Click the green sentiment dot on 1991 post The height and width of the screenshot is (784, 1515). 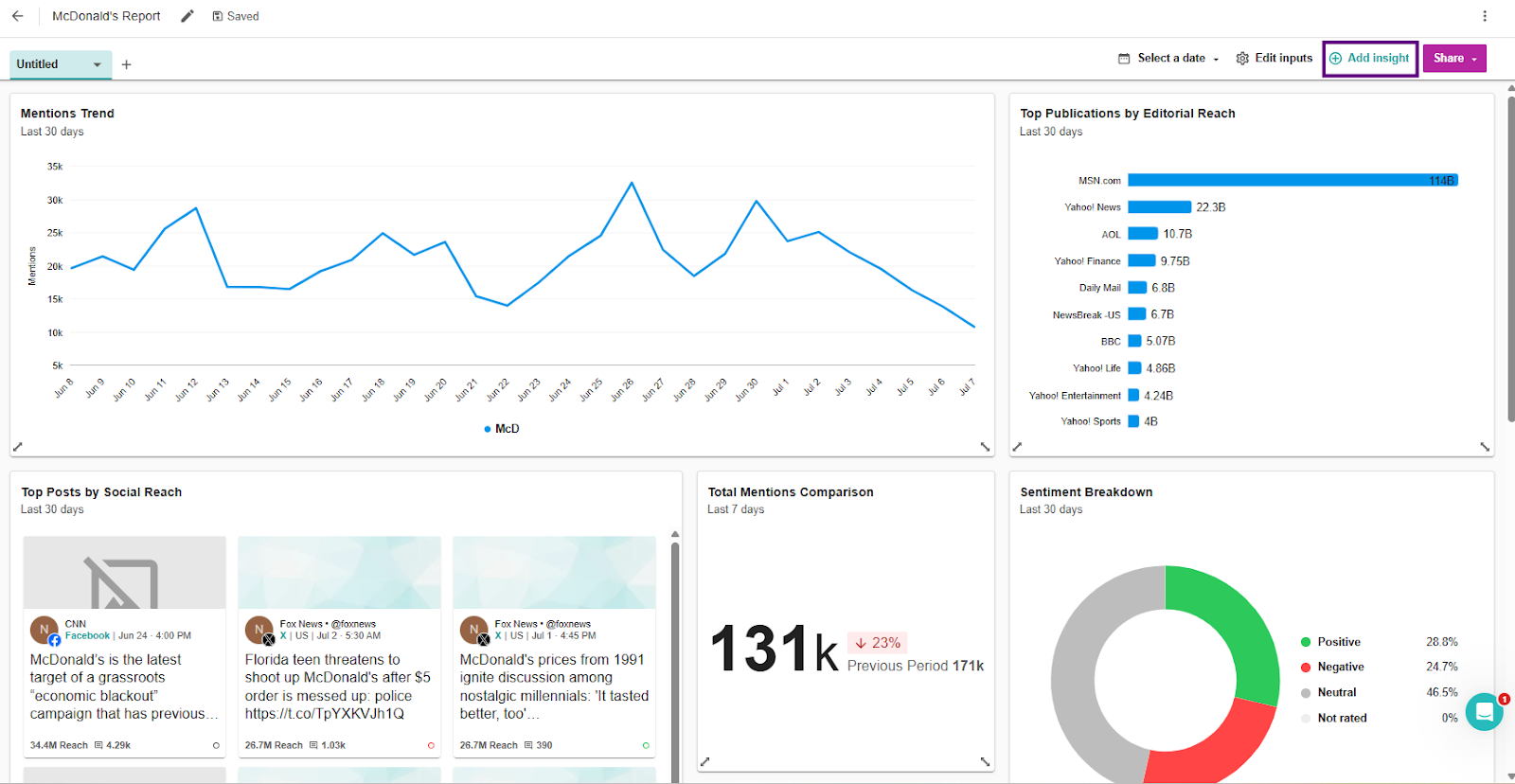click(646, 745)
